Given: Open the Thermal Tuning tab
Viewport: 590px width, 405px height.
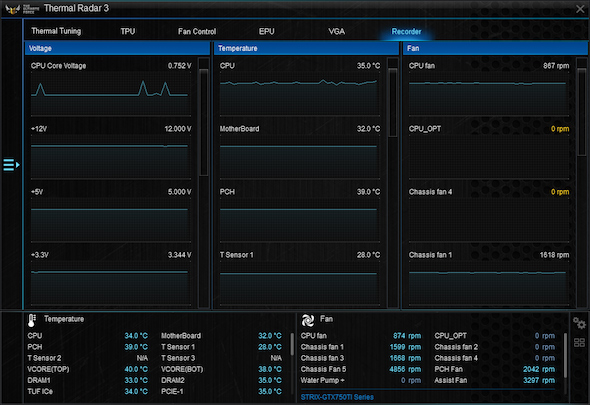Looking at the screenshot, I should tap(56, 31).
